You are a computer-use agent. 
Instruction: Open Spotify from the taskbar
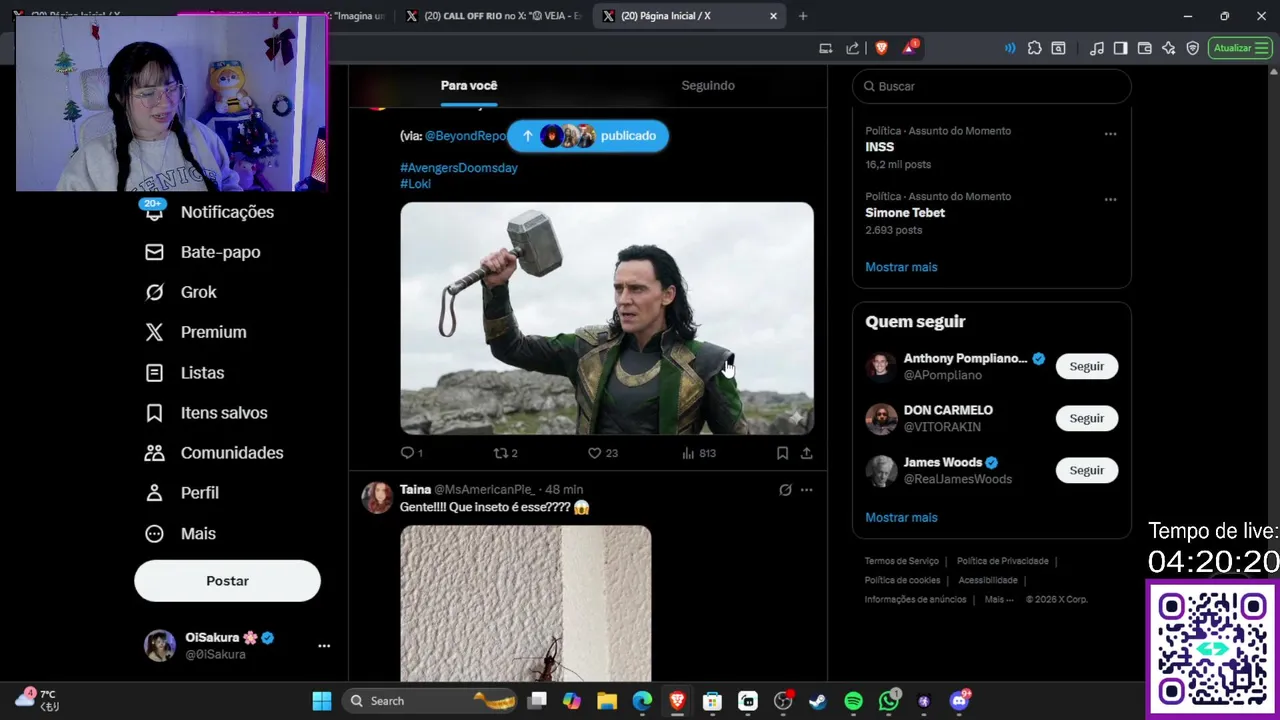(x=854, y=701)
